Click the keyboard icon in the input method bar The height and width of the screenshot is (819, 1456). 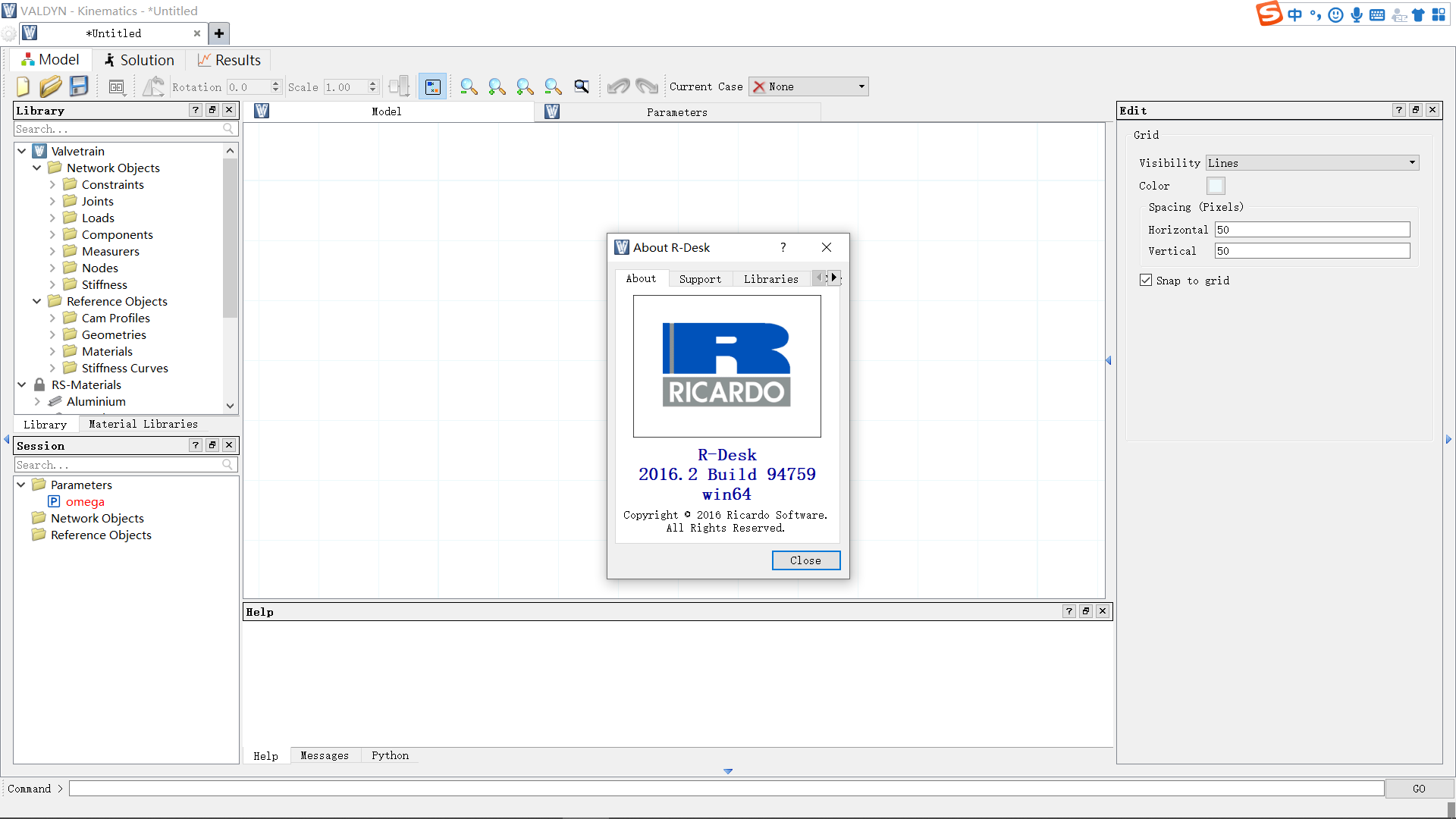click(1377, 15)
